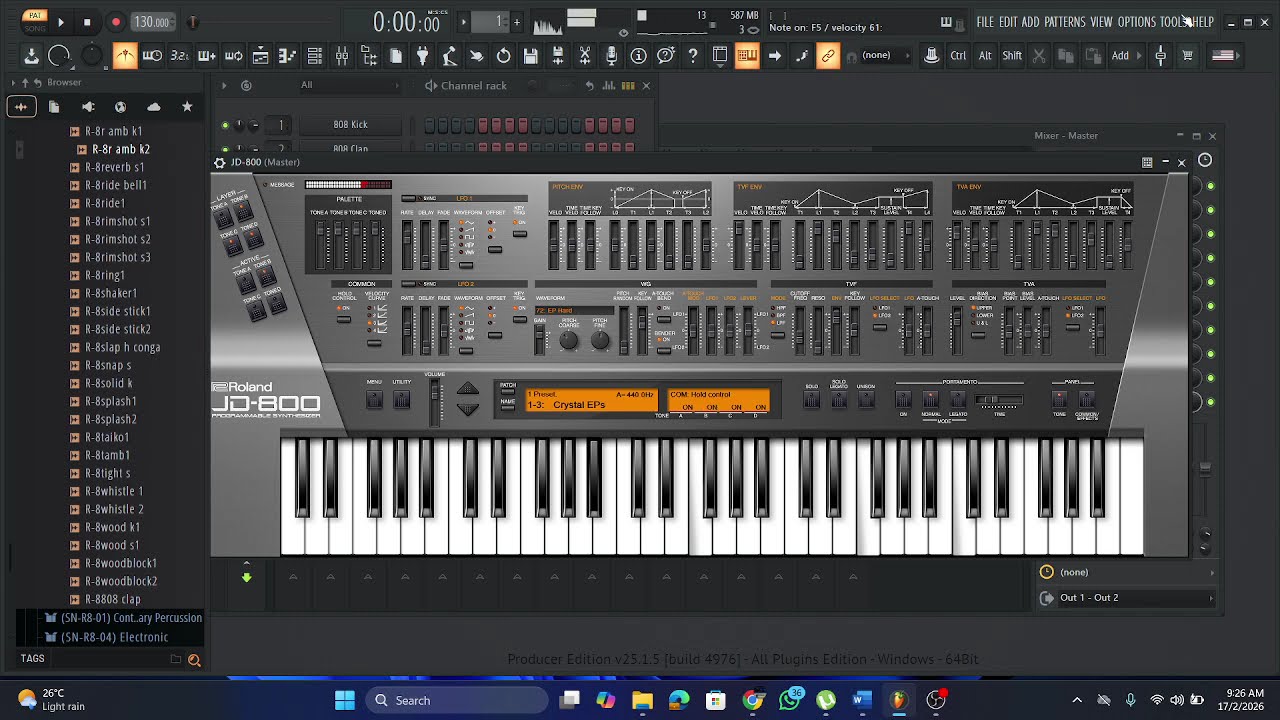This screenshot has width=1280, height=720.
Task: Expand the (SN-R8-01) Percussion folder
Action: (x=131, y=617)
